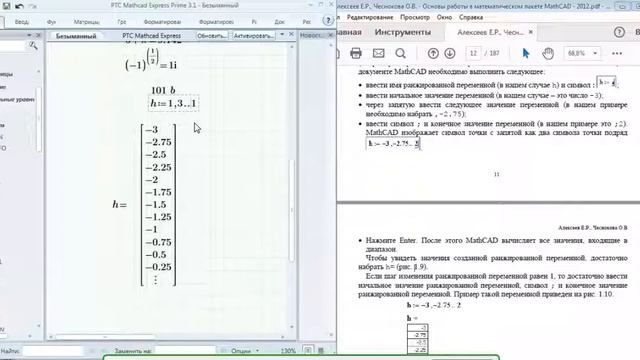Click the magnifier search icon in PDF toolbar
This screenshot has height=360, width=640.
(401, 53)
